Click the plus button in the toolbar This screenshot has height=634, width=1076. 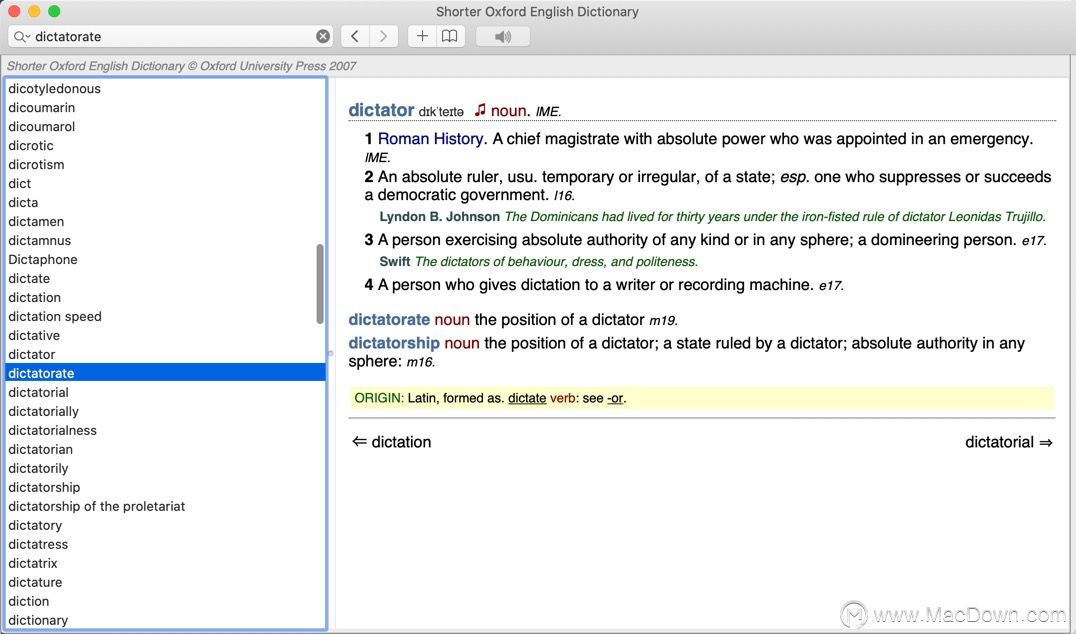tap(422, 36)
